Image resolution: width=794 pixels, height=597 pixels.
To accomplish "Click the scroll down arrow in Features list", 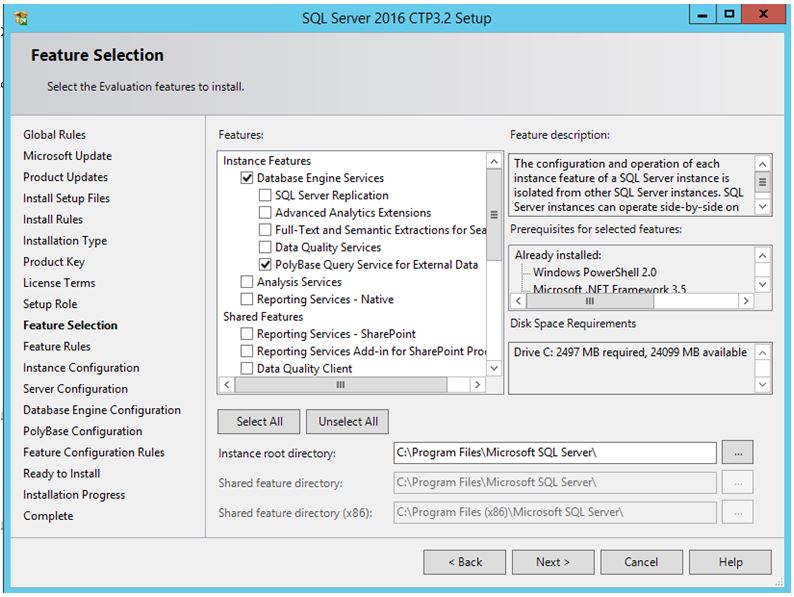I will (494, 368).
